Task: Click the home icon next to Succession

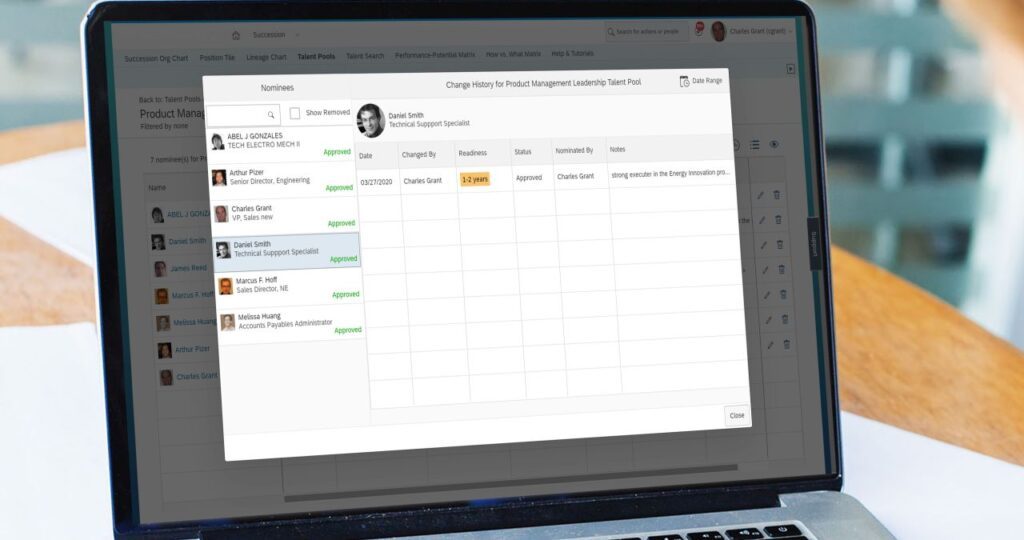Action: (236, 35)
